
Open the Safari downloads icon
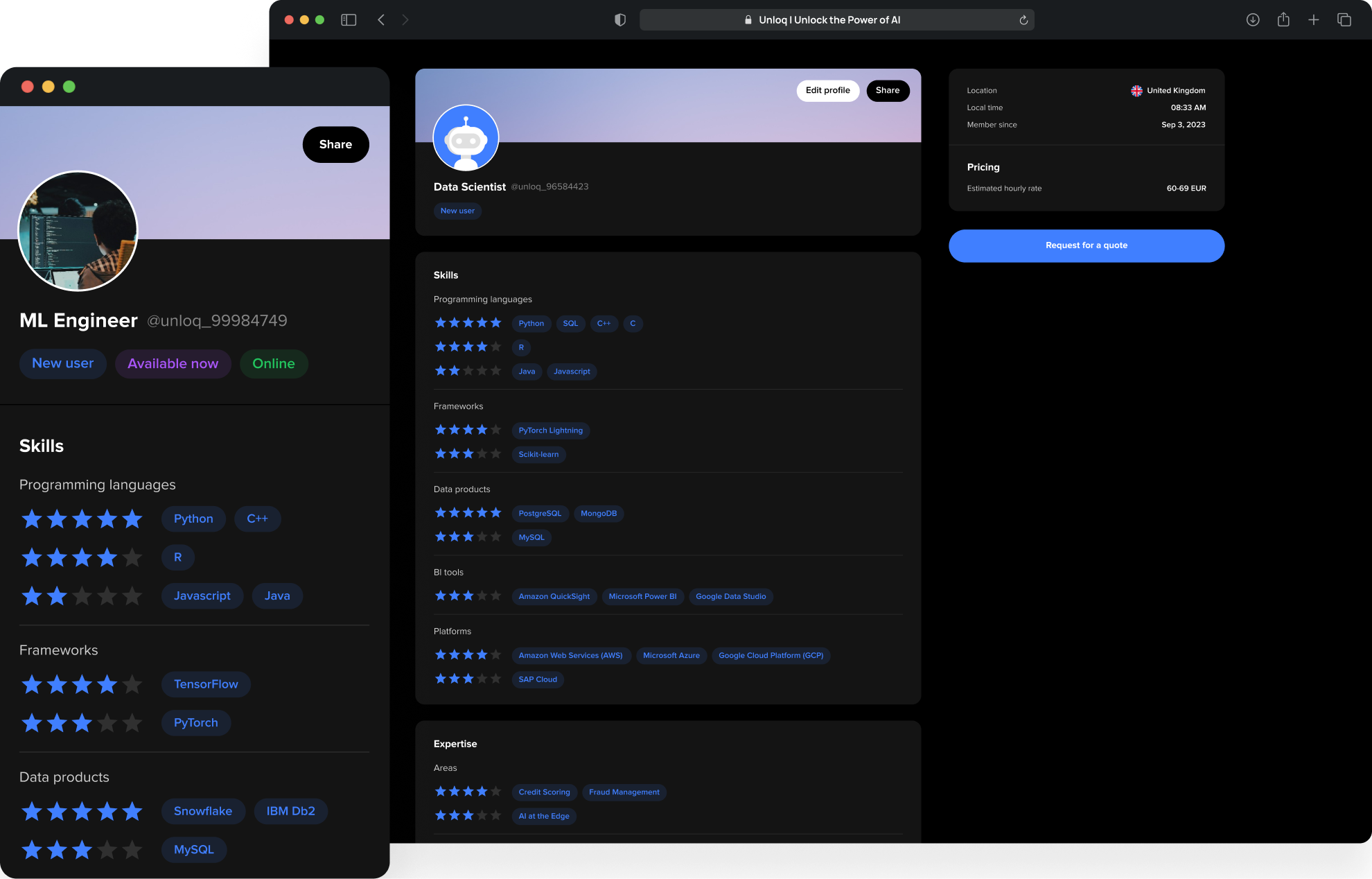pyautogui.click(x=1253, y=20)
